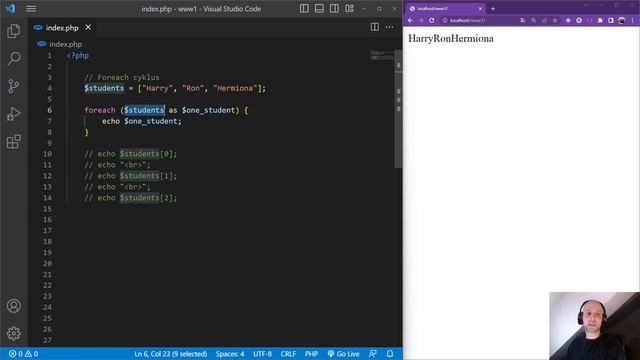640x360 pixels.
Task: Select the localhost browser tab
Action: pos(444,9)
